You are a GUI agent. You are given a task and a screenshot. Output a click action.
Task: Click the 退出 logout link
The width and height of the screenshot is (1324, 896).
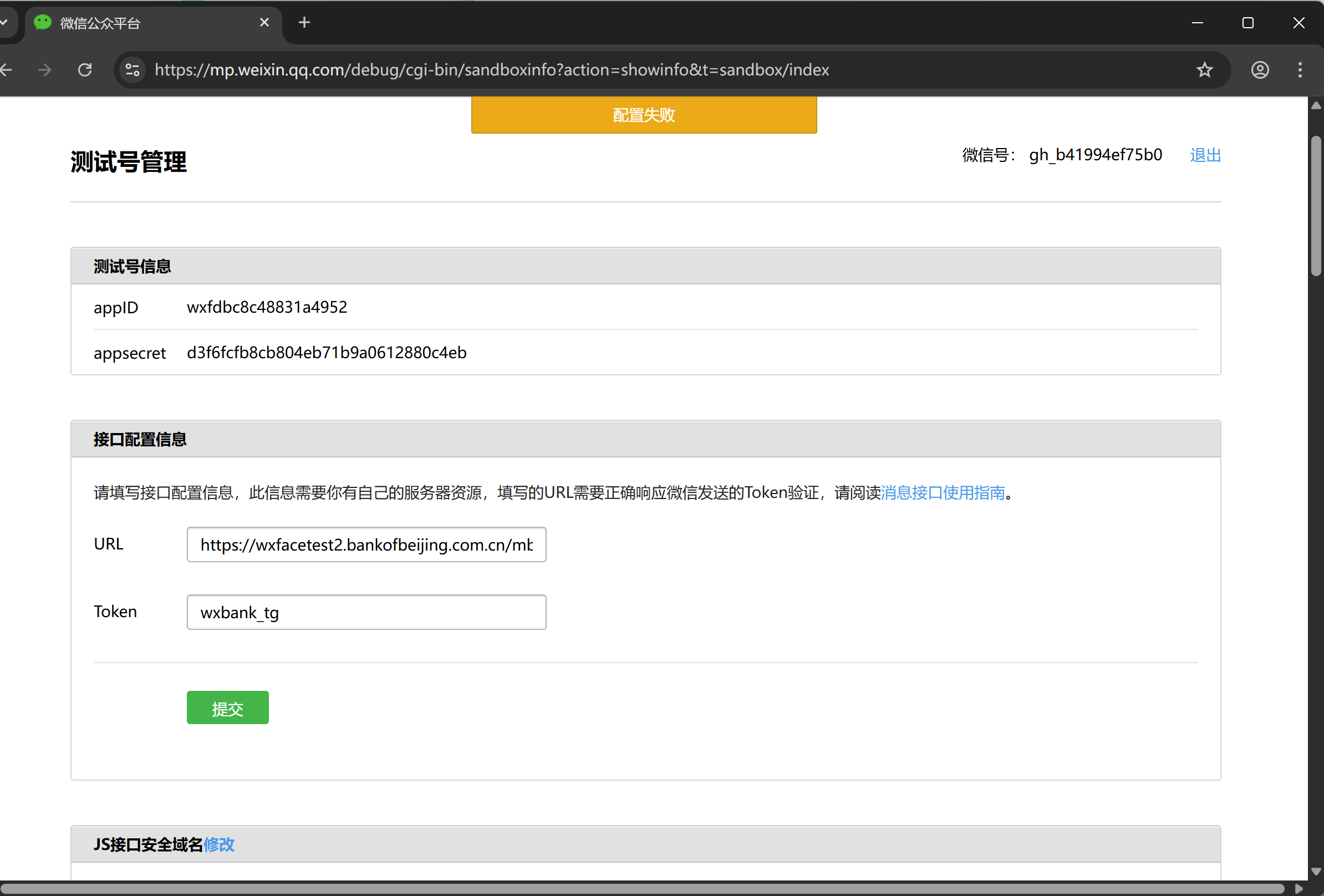(x=1205, y=155)
